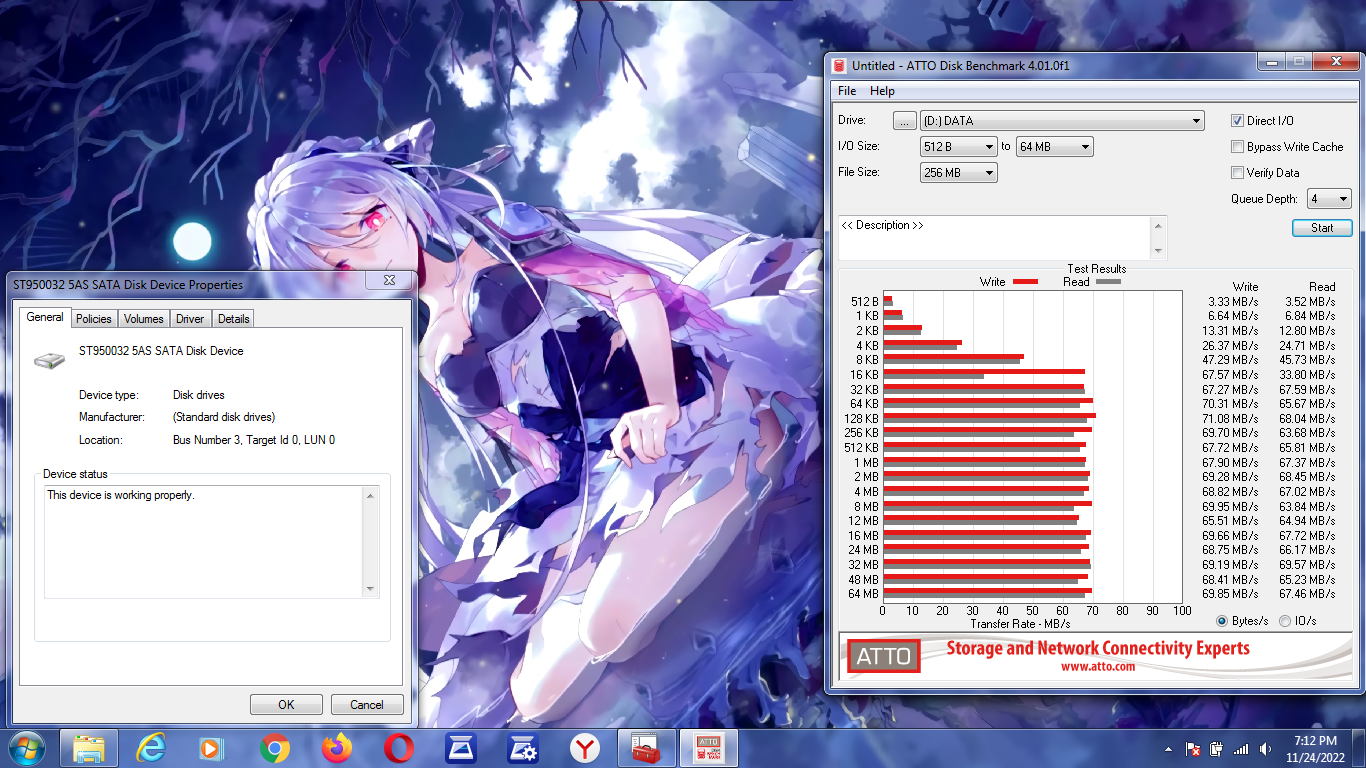Screen dimensions: 1366x768
Task: Launch Google Chrome from the taskbar
Action: coord(274,748)
